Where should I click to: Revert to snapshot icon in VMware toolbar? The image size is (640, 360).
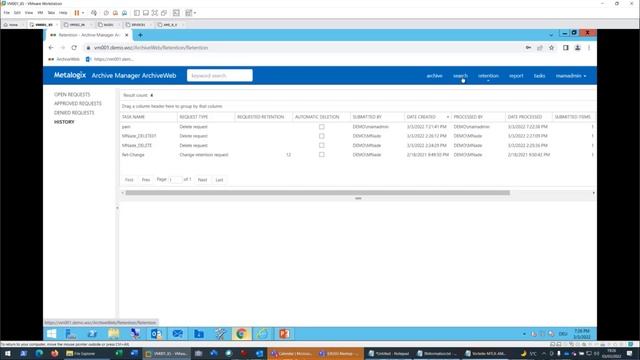[x=115, y=13]
